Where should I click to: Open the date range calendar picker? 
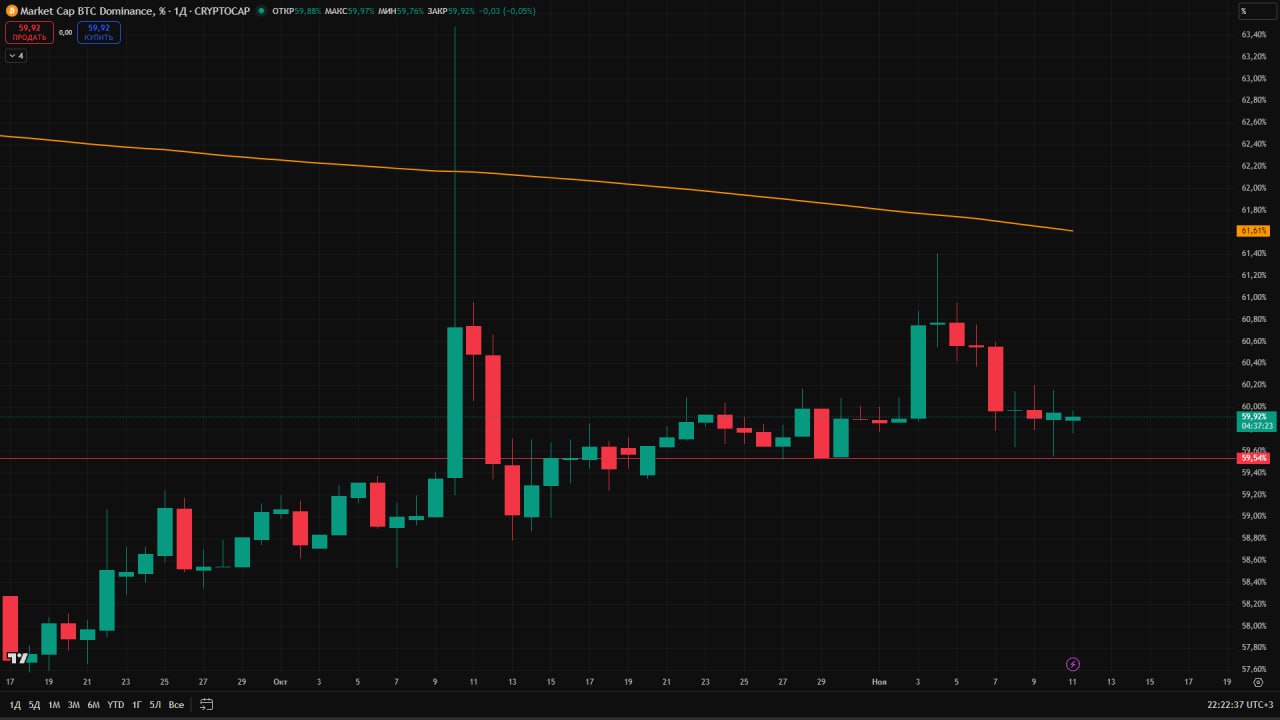206,704
